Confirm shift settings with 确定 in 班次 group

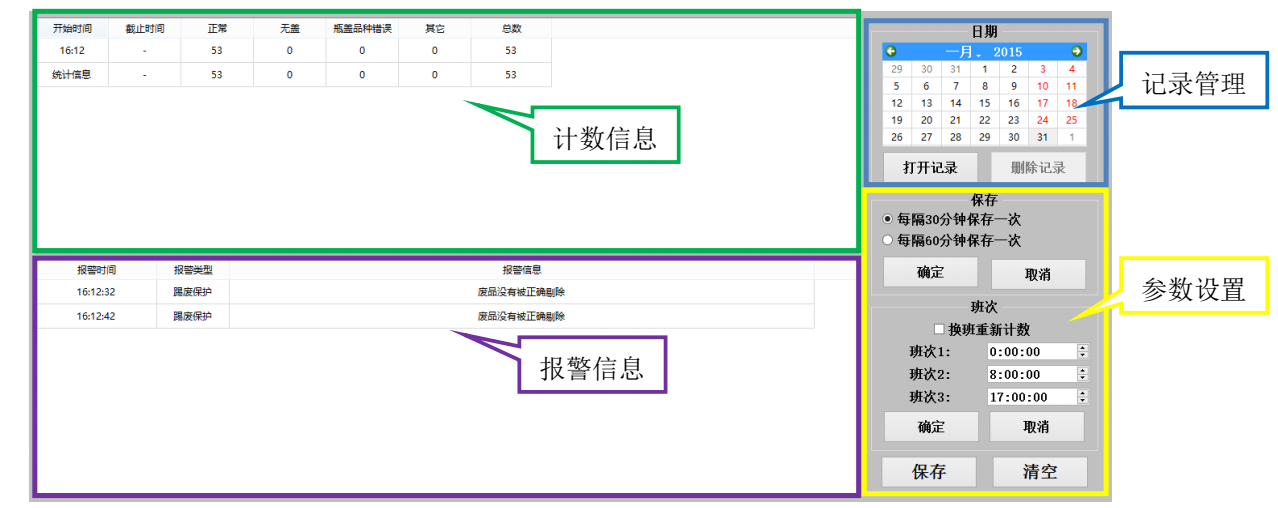point(930,427)
